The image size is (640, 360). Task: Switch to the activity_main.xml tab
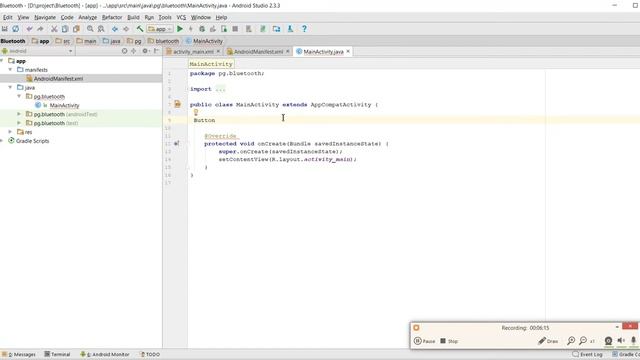point(193,52)
